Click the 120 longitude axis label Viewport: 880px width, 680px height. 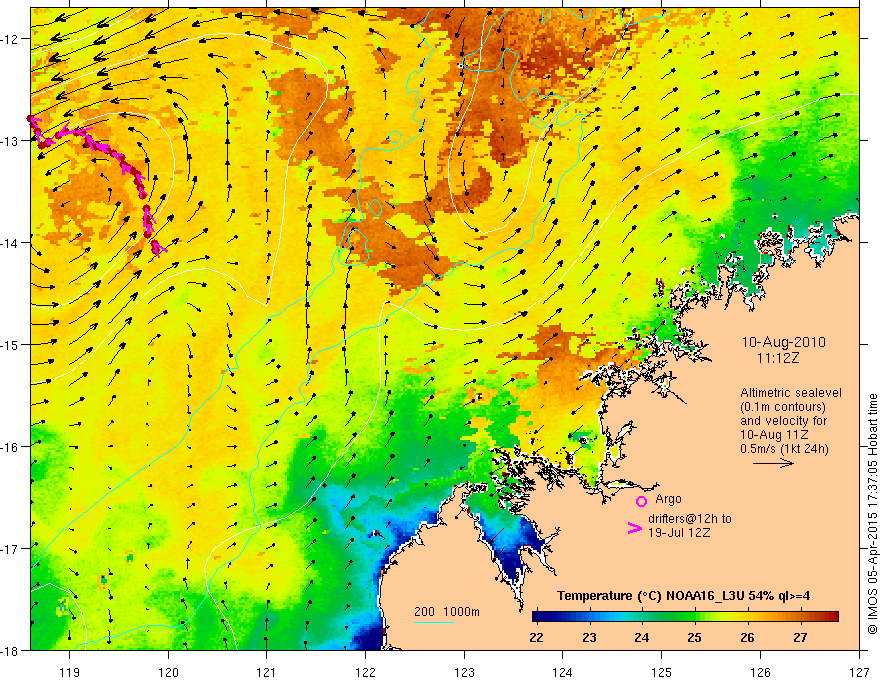168,672
